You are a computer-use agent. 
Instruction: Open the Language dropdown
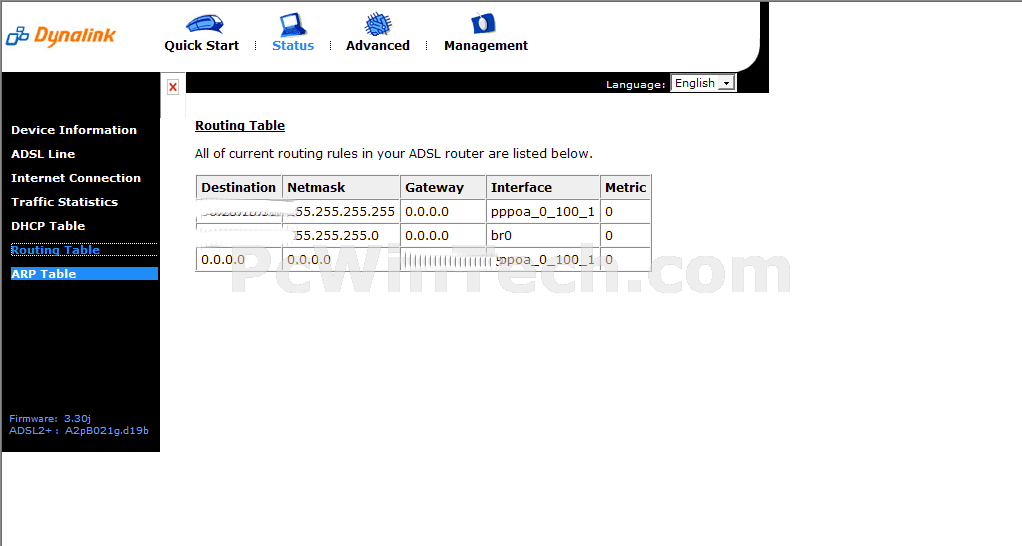[703, 83]
